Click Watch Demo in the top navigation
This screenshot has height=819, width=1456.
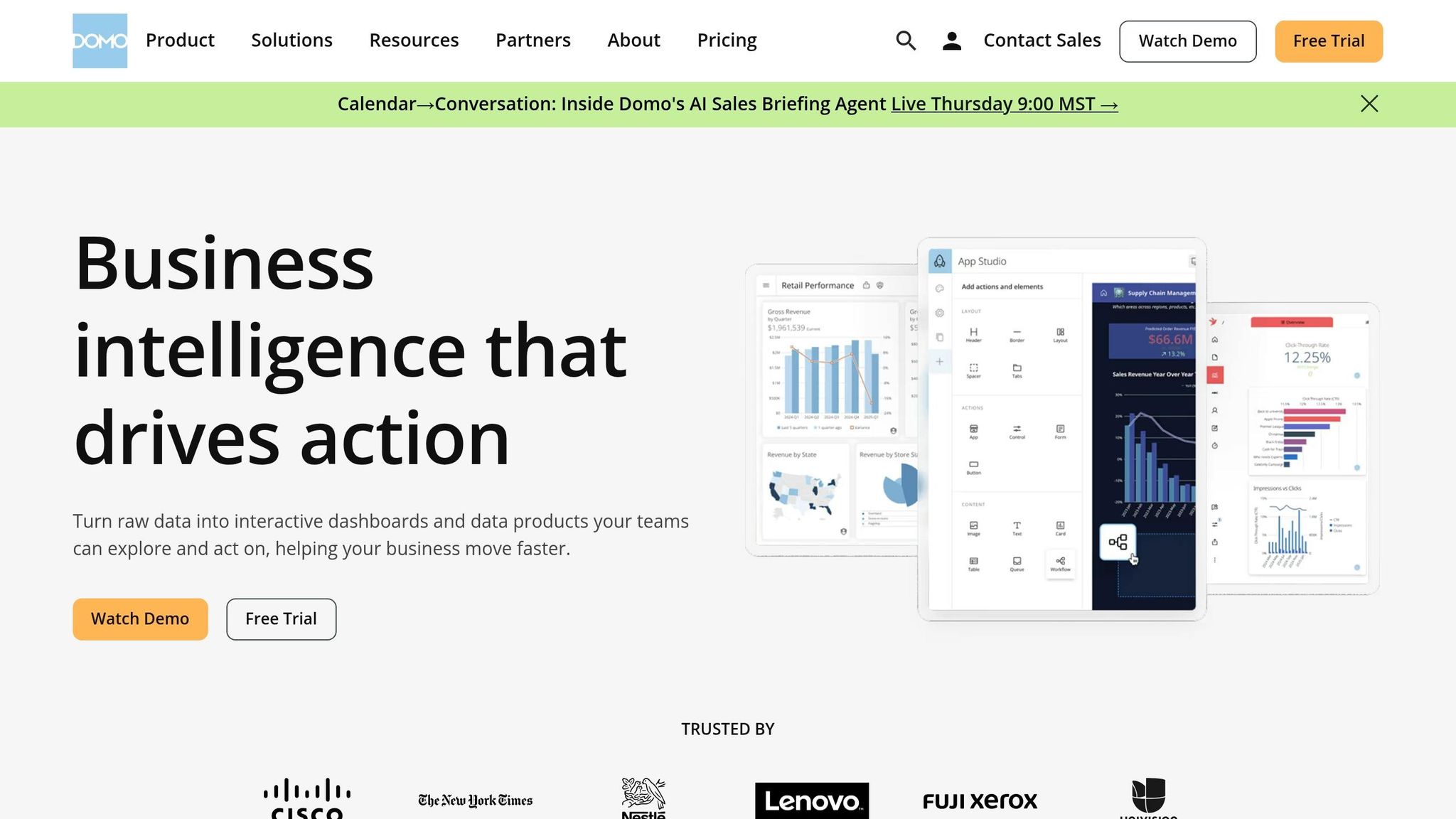1188,41
